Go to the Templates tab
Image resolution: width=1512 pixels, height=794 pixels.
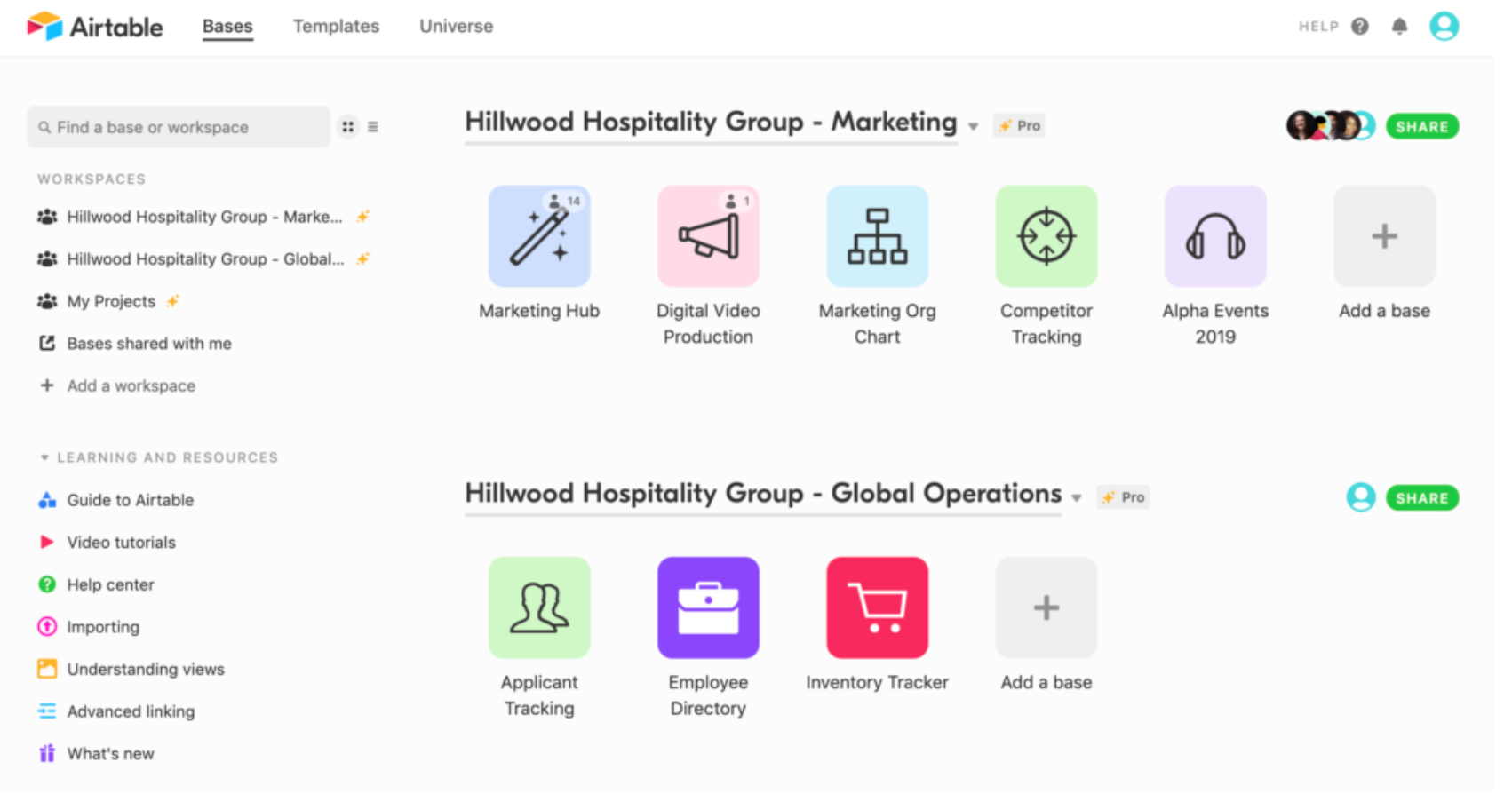[x=336, y=27]
